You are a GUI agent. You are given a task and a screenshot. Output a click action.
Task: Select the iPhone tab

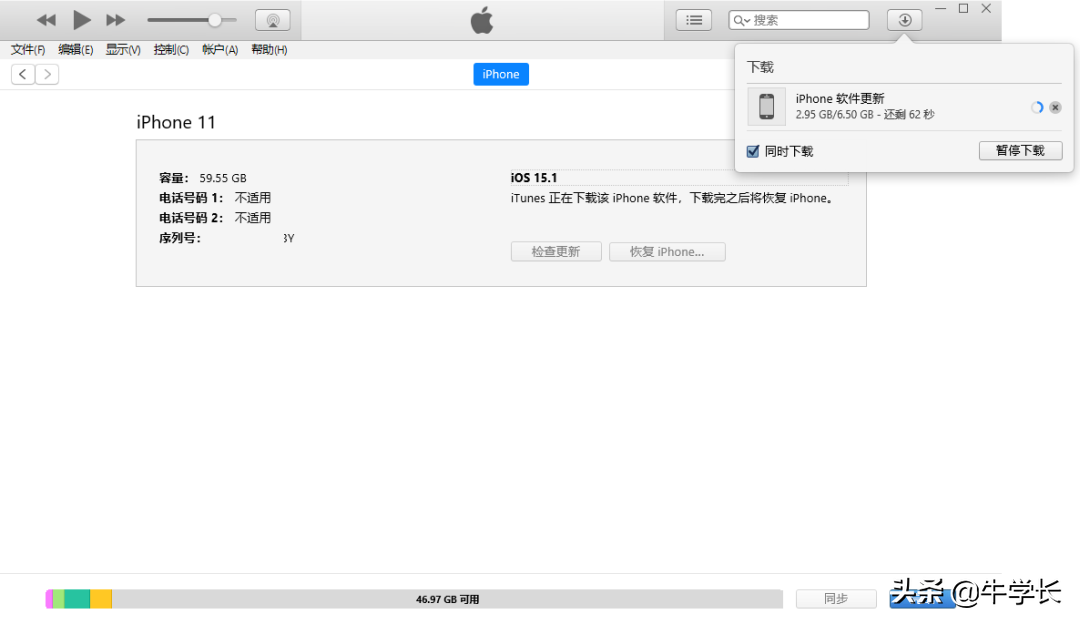500,73
